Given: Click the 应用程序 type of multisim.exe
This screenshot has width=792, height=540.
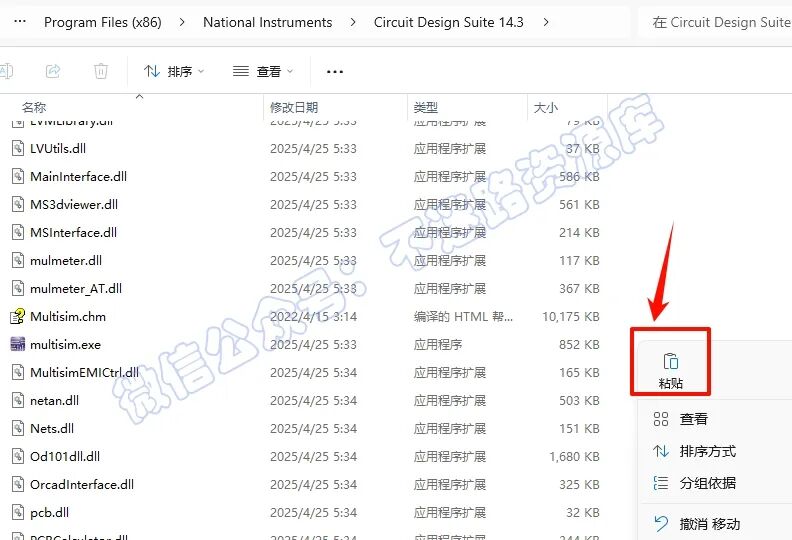Looking at the screenshot, I should click(437, 345).
